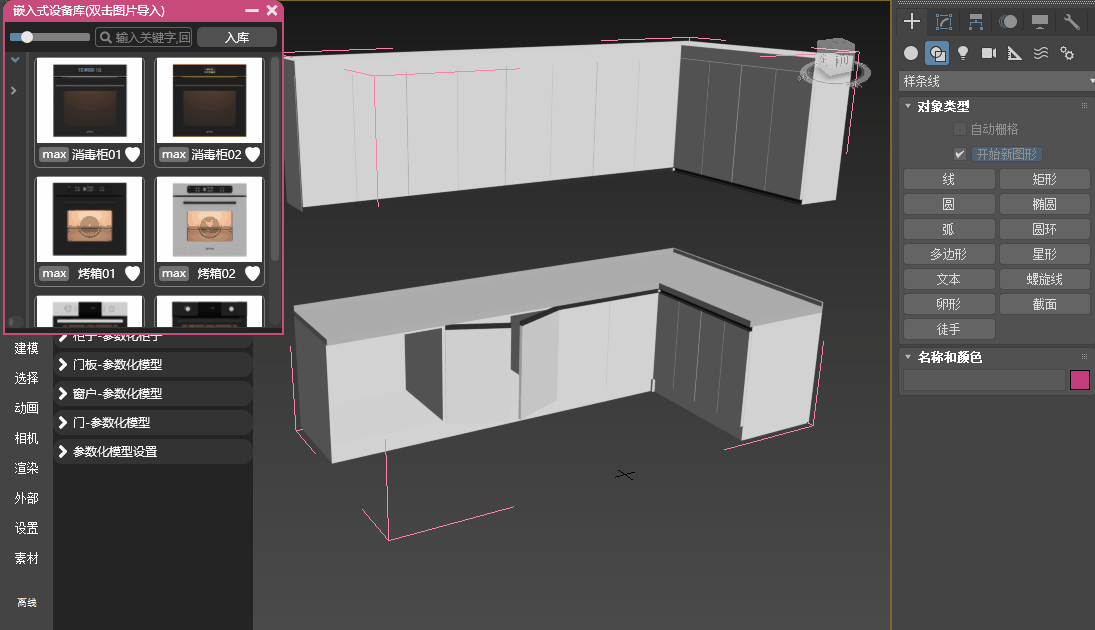
Task: Create an 弧 shape
Action: pos(949,229)
